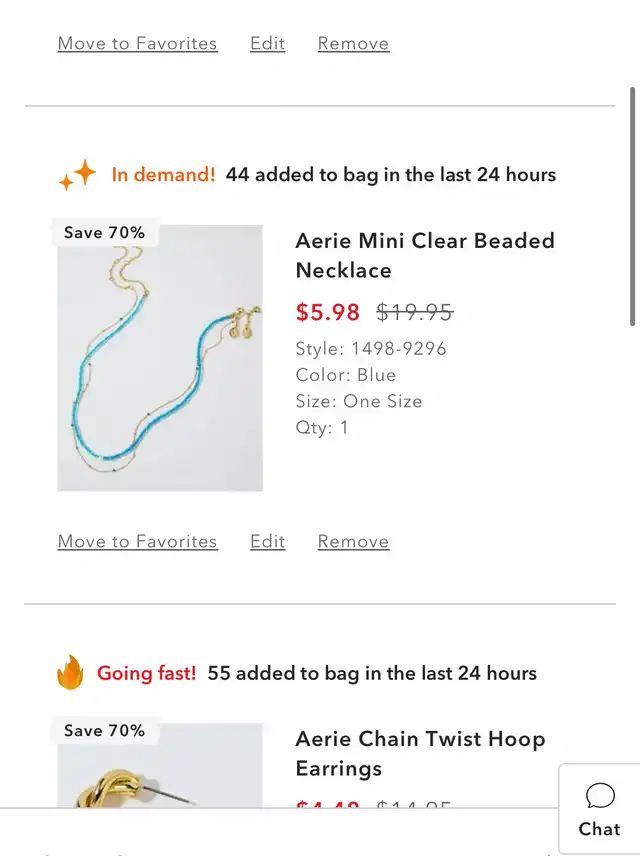Open the gold hoop earrings product image
This screenshot has width=640, height=856.
point(160,765)
